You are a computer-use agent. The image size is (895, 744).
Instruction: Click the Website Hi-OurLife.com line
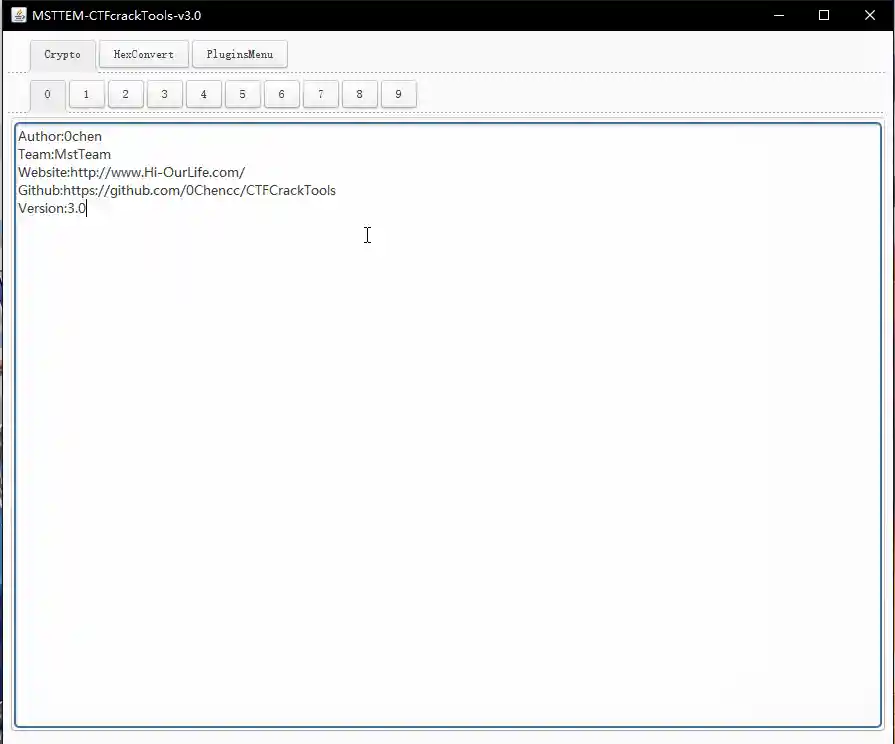(x=131, y=172)
